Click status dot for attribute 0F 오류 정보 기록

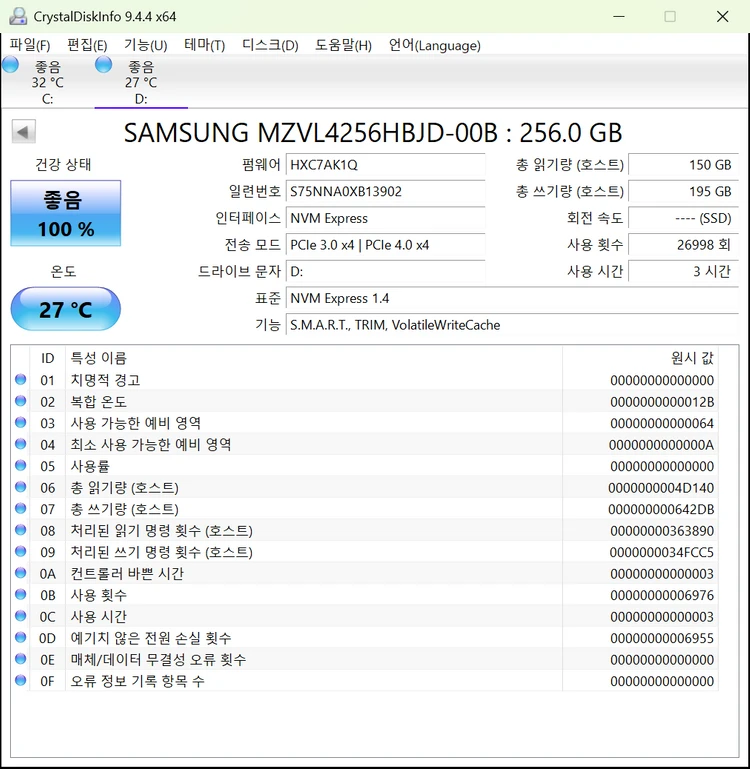pos(21,680)
